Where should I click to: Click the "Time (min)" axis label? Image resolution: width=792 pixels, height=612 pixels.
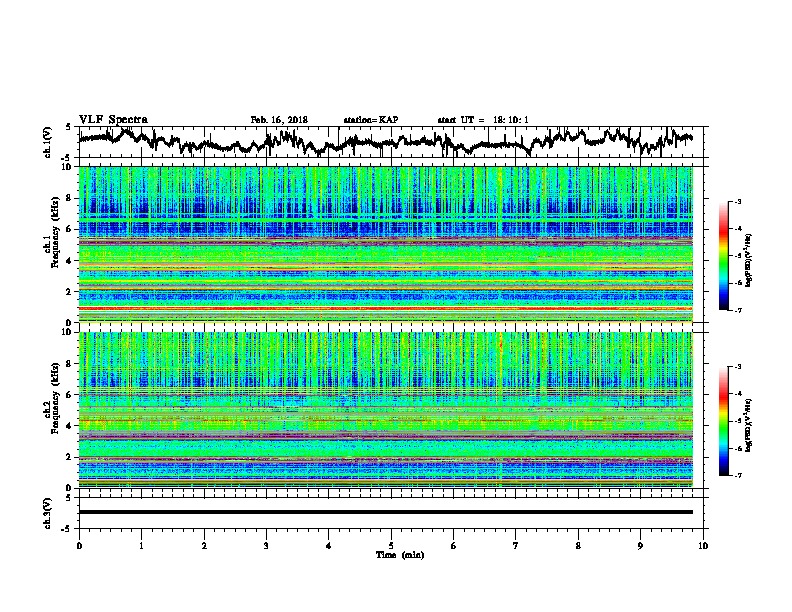click(x=400, y=555)
